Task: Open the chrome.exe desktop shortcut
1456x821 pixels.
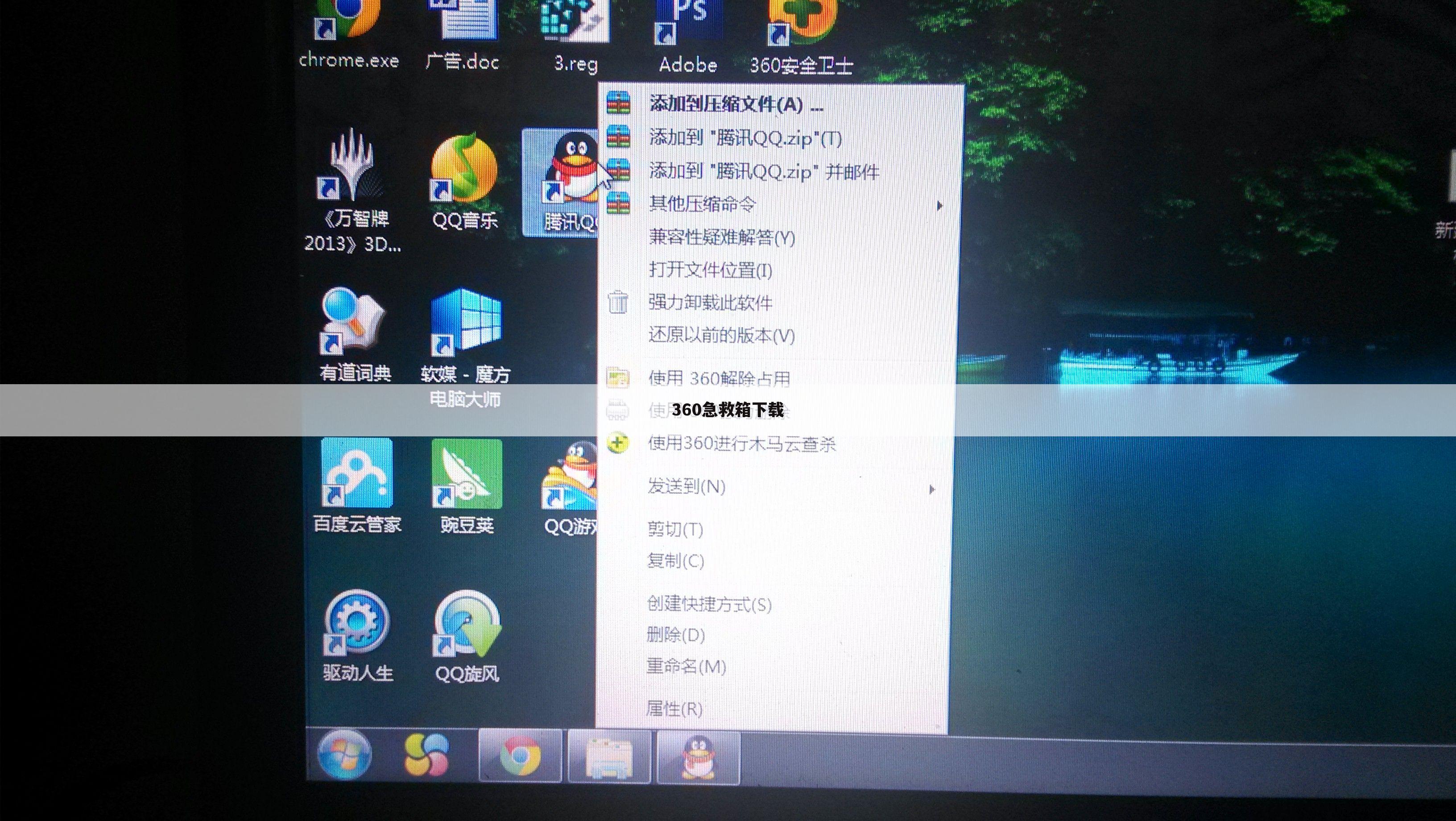Action: pos(349,36)
